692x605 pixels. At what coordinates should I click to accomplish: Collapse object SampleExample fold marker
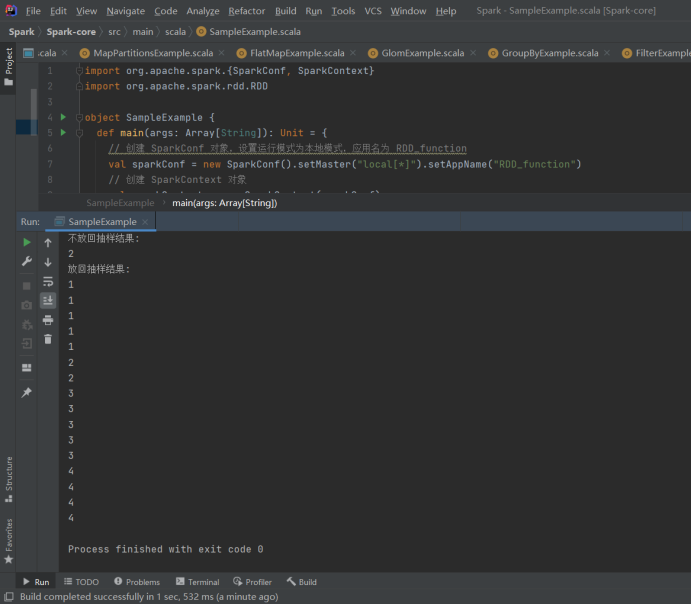79,117
